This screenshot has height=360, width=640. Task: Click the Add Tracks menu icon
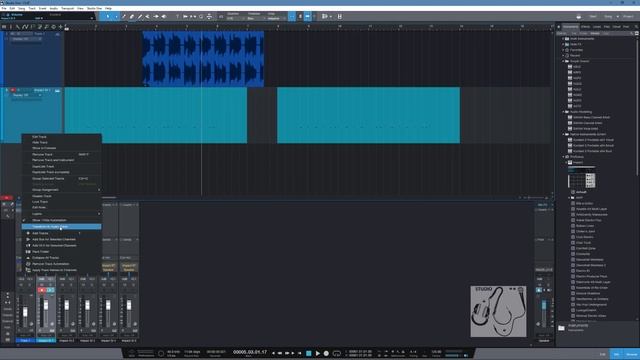[x=28, y=233]
